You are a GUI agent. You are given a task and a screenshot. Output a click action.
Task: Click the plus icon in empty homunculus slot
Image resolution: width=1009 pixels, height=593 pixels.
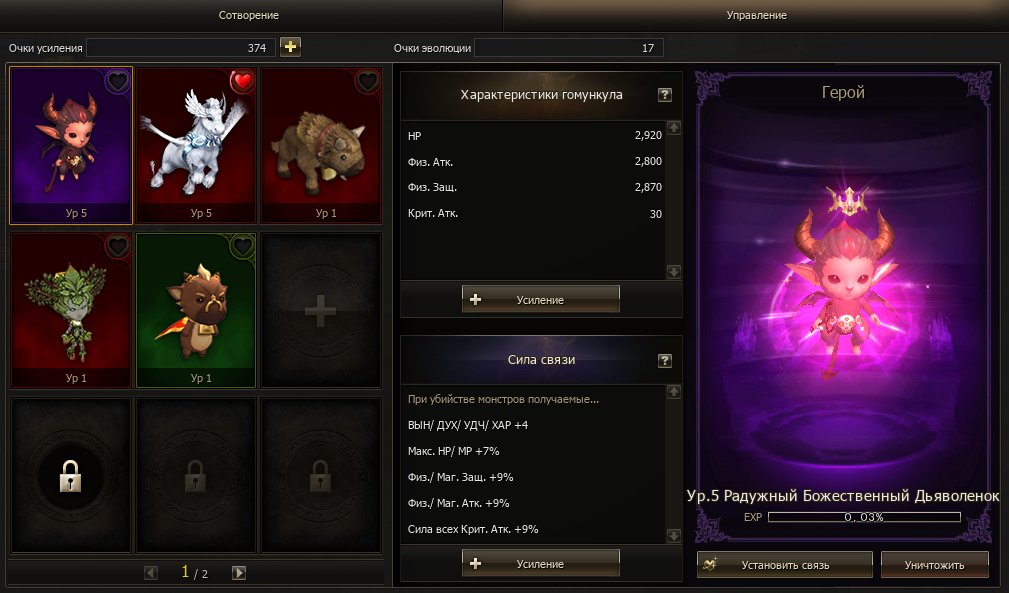pyautogui.click(x=320, y=311)
